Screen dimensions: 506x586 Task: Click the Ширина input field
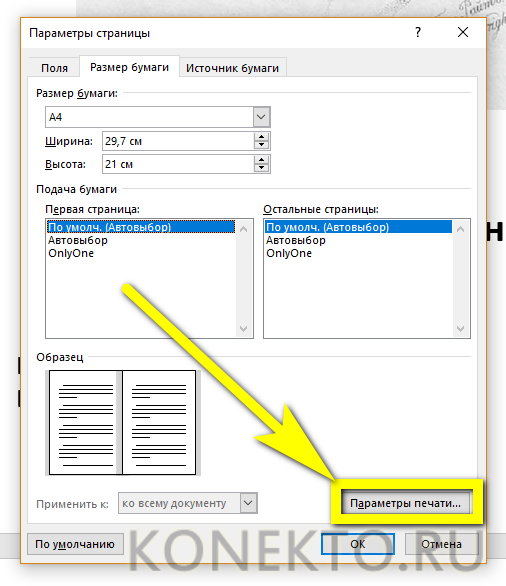[179, 141]
